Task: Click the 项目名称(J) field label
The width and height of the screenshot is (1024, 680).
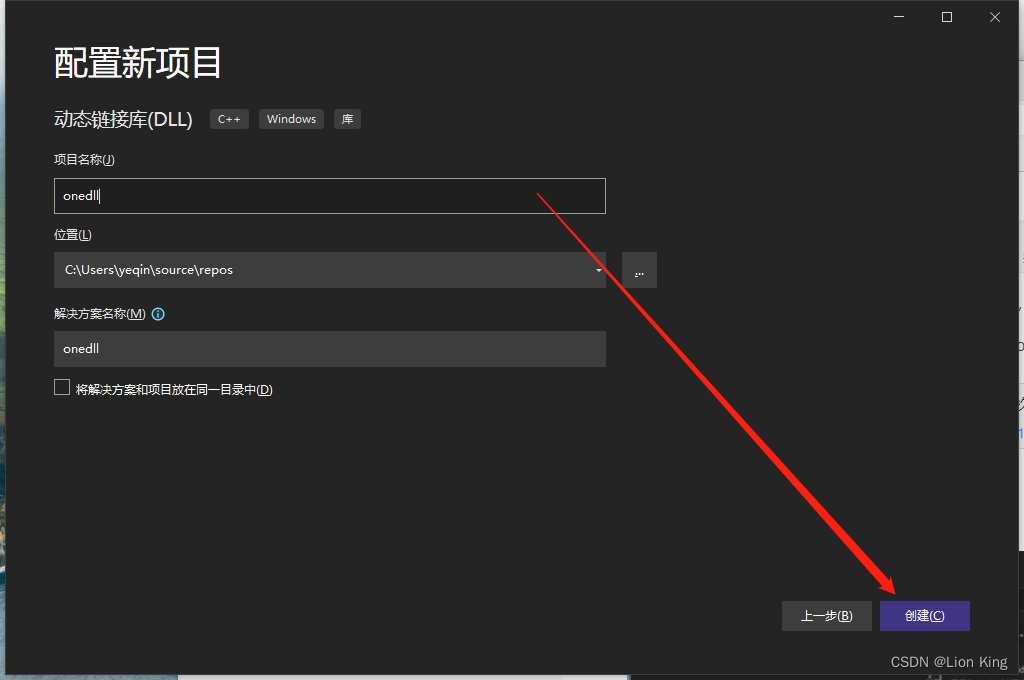Action: coord(84,159)
